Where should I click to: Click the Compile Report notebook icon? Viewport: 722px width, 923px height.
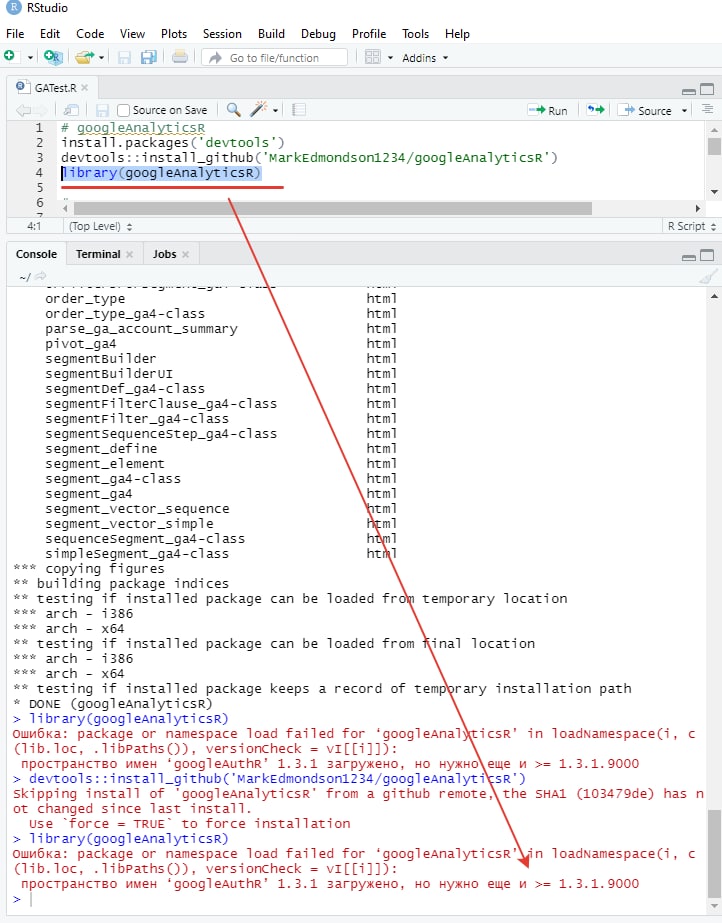(298, 109)
